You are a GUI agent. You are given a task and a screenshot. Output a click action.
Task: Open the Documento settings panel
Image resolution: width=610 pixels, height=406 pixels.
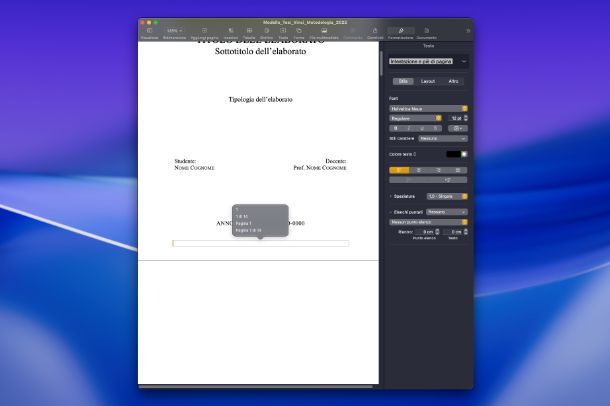tap(426, 33)
